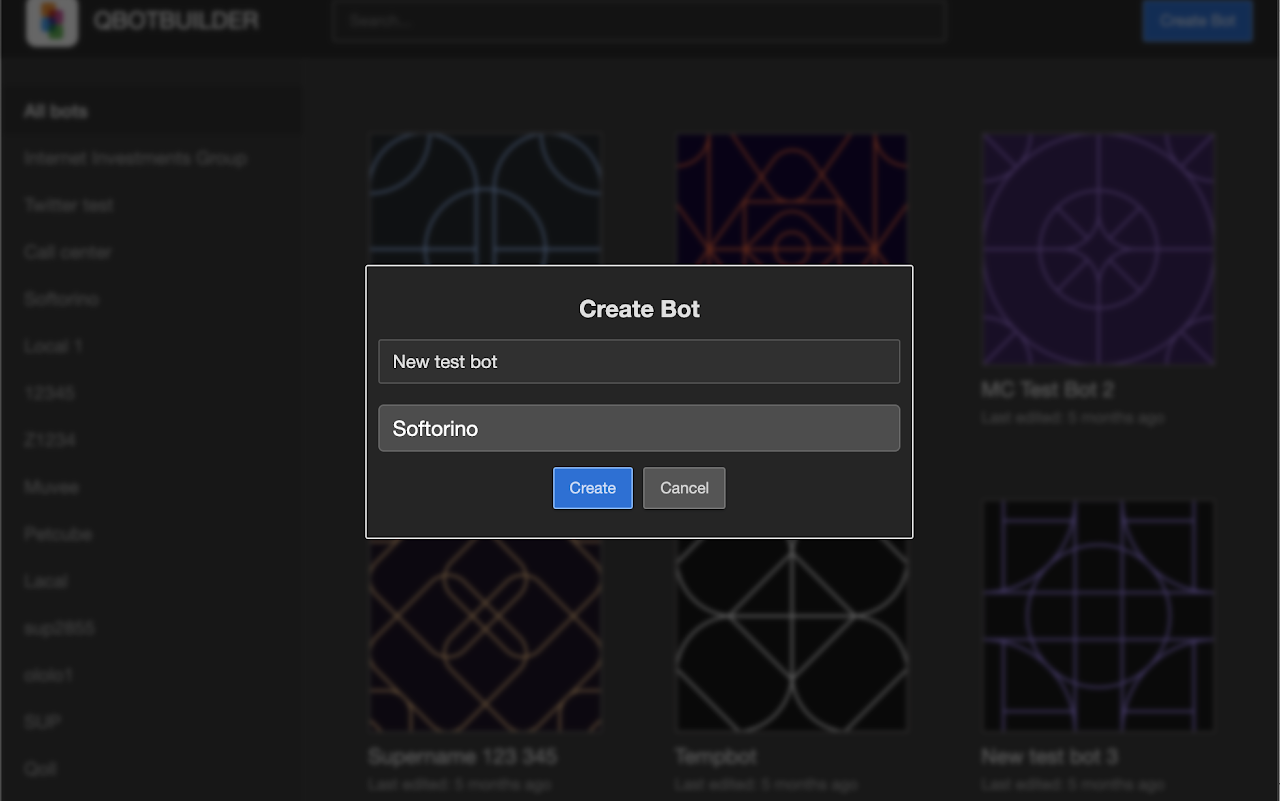Cancel the Create Bot dialog
The width and height of the screenshot is (1280, 801).
pyautogui.click(x=684, y=488)
